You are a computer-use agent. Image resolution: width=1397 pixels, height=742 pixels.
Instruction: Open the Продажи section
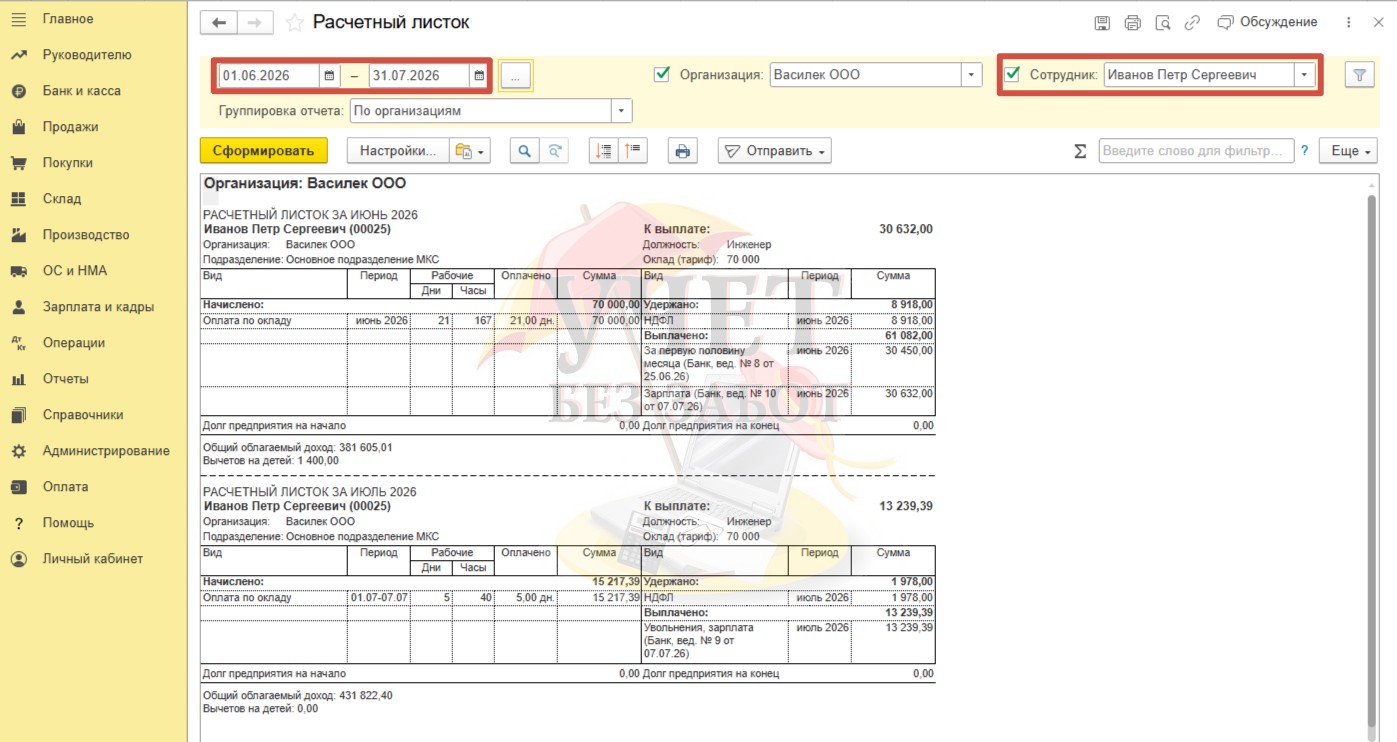point(70,127)
